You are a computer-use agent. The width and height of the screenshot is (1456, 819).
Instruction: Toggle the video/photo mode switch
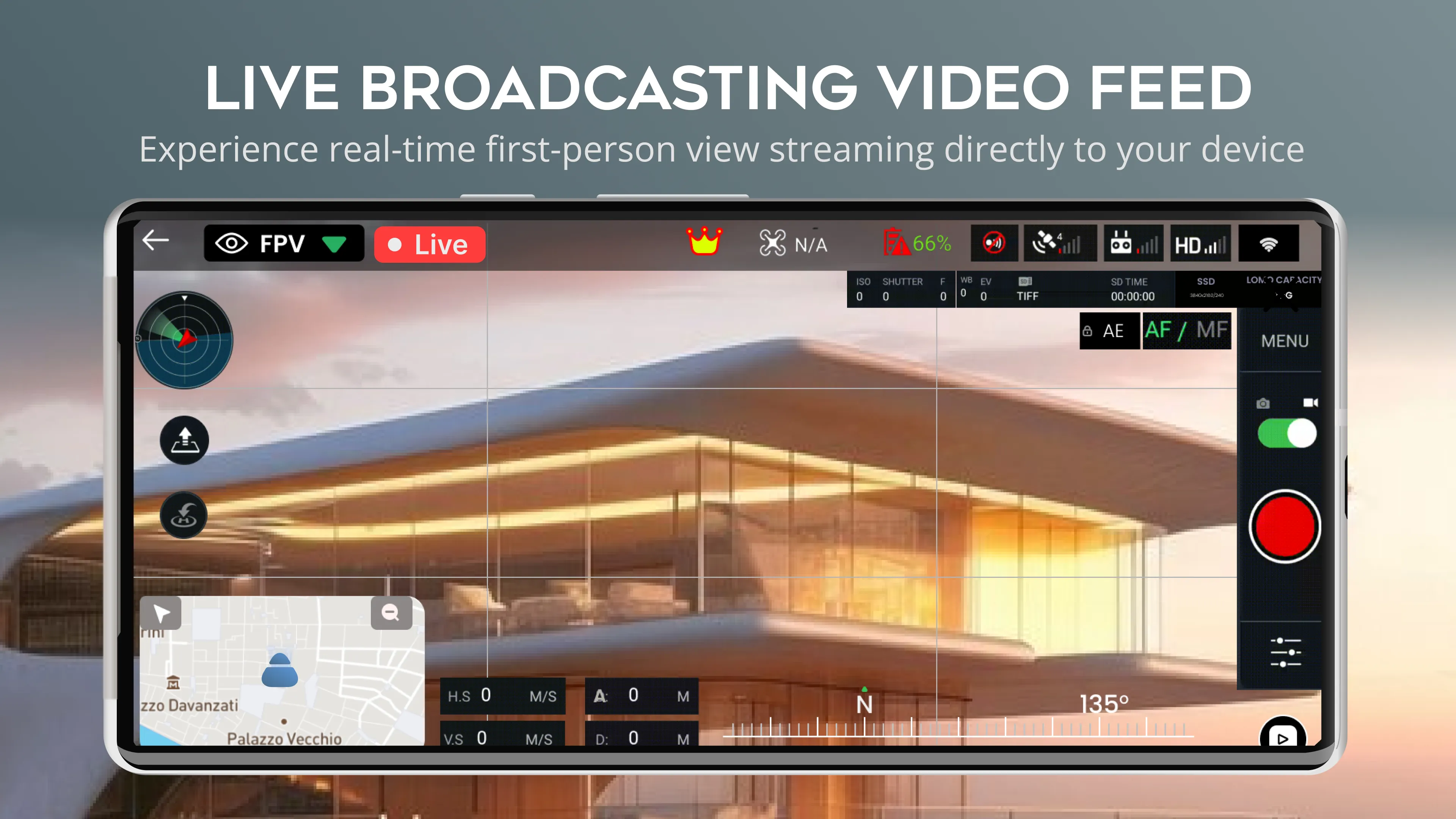pos(1288,433)
